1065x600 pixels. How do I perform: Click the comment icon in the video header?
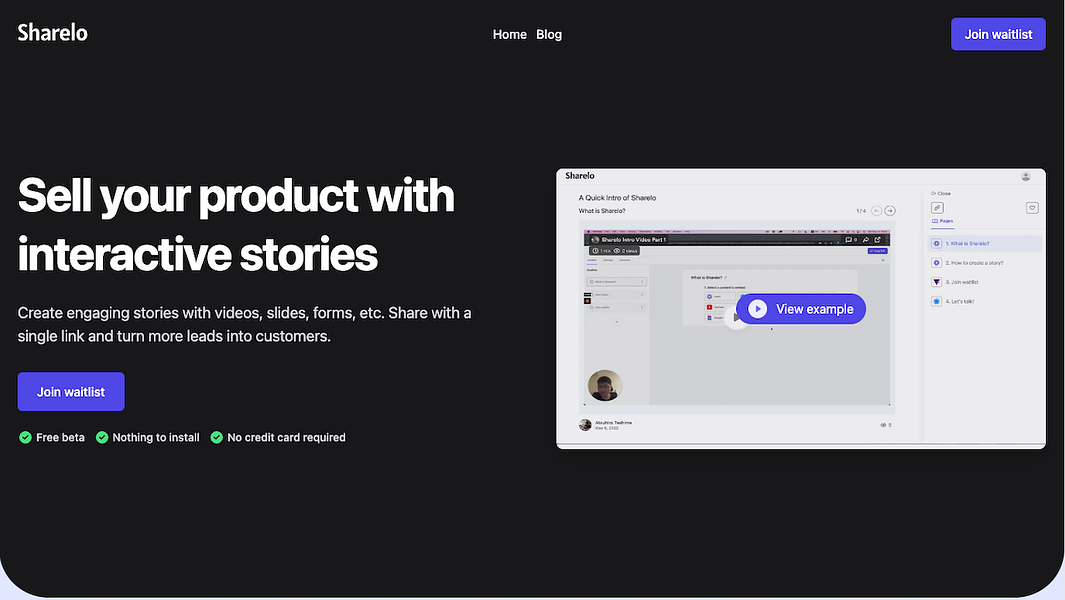coord(848,240)
